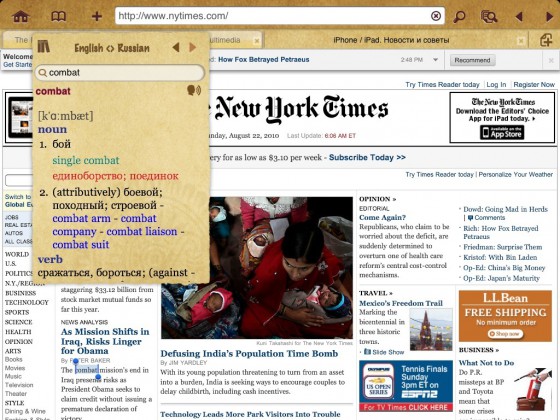This screenshot has height=420, width=560.
Task: Open the dictionary lookup icon in toolbar
Action: click(x=489, y=16)
